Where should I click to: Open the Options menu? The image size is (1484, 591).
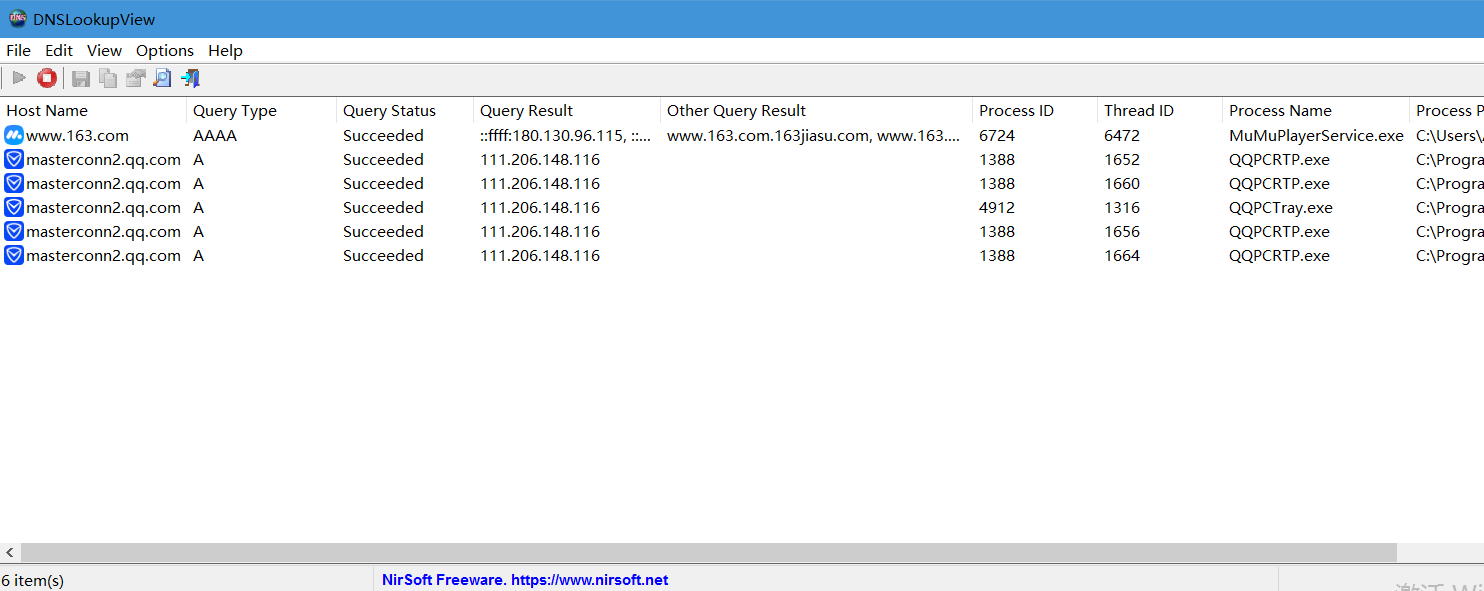tap(165, 50)
